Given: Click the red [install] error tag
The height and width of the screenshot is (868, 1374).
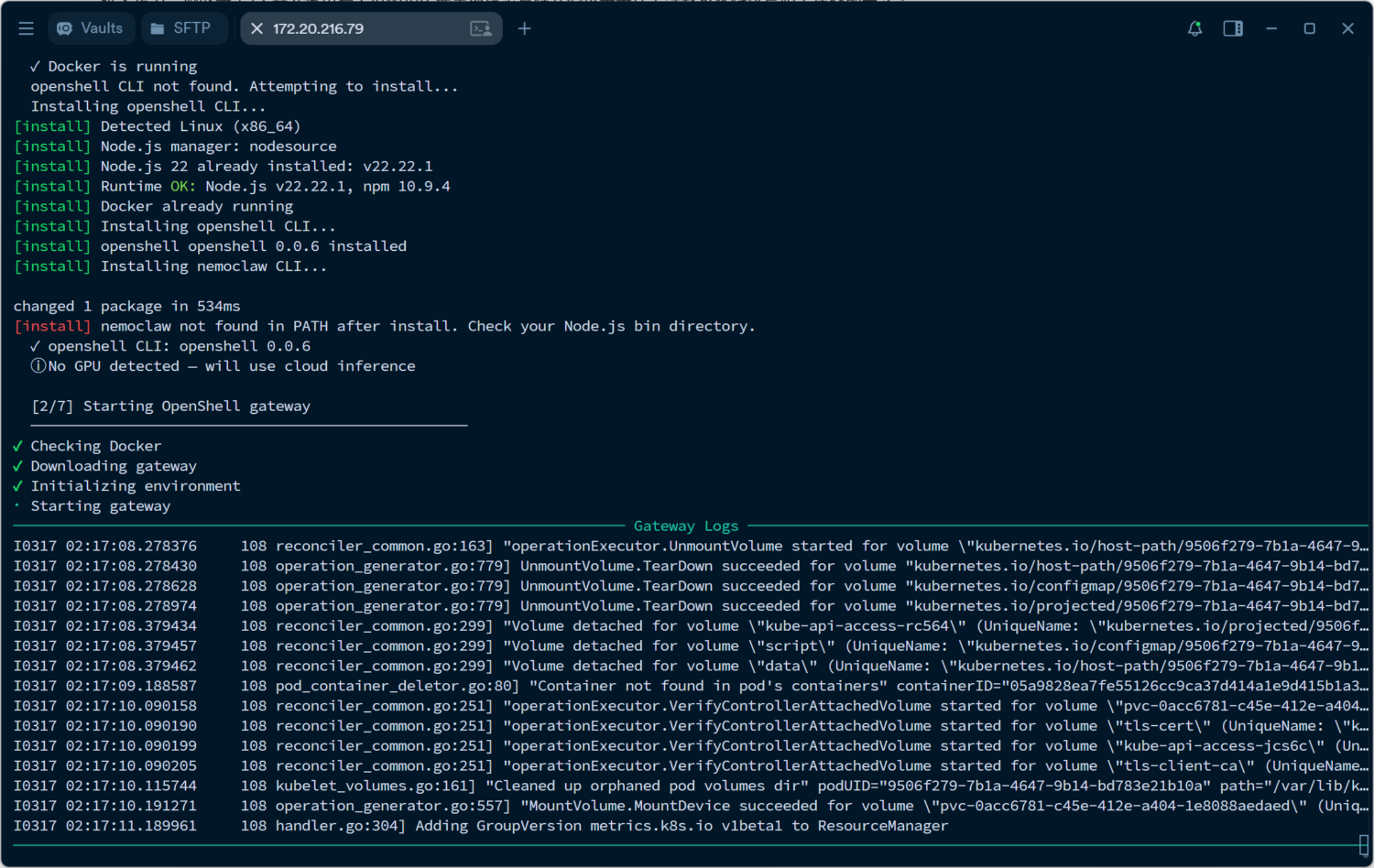Looking at the screenshot, I should pos(52,326).
